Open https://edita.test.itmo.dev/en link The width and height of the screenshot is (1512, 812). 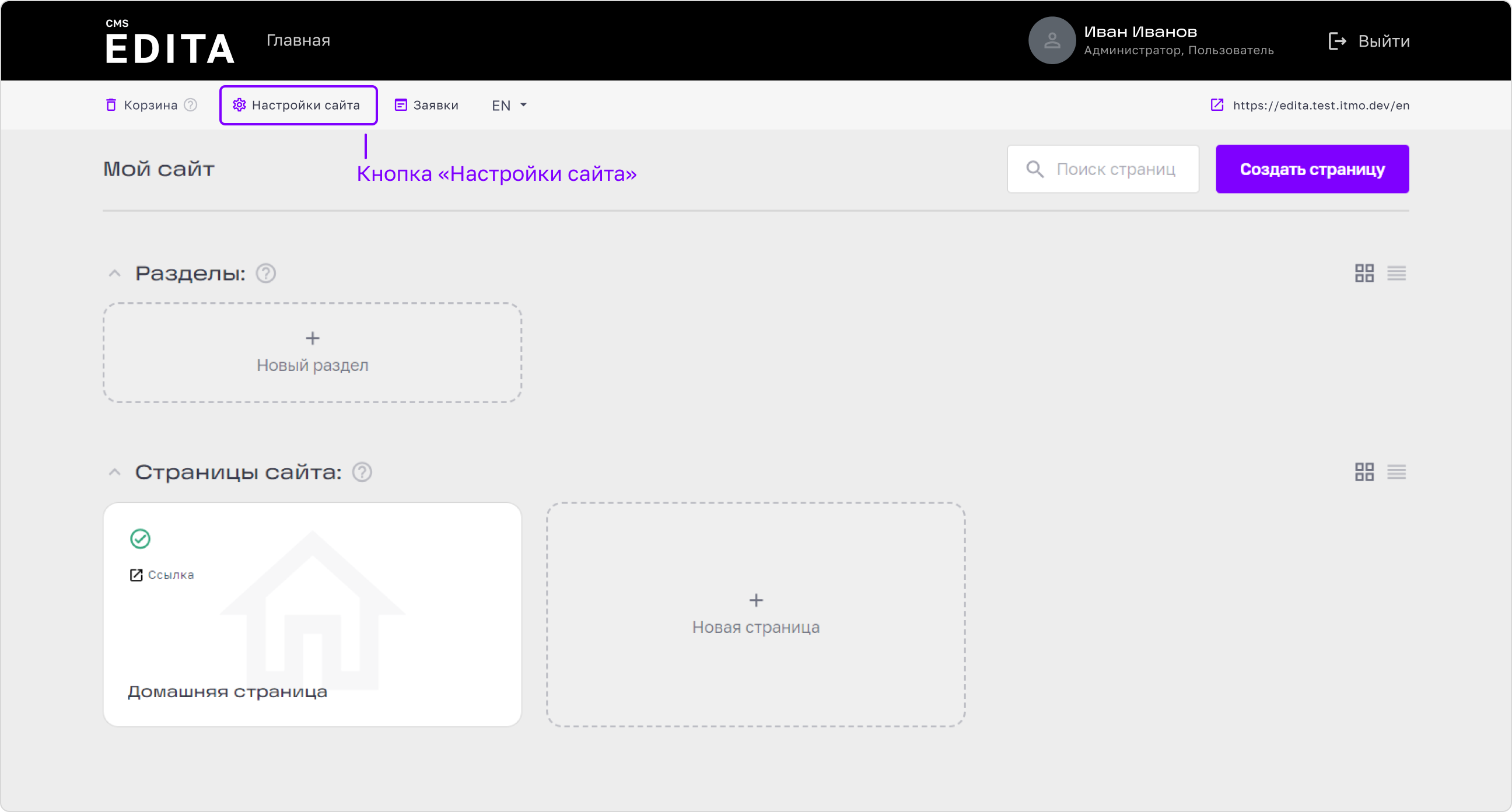(x=1321, y=105)
